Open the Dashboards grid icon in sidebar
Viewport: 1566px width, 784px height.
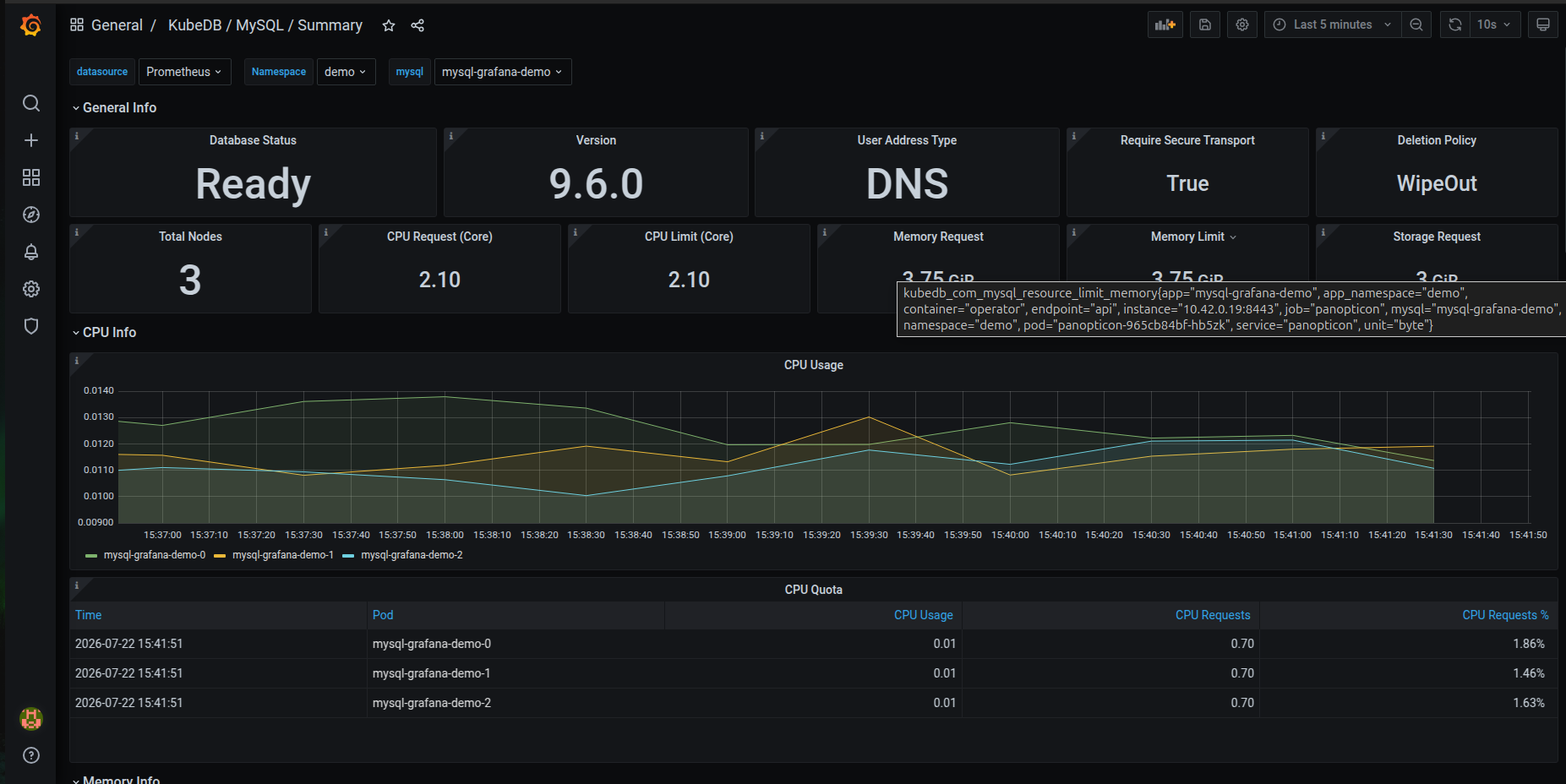point(31,177)
